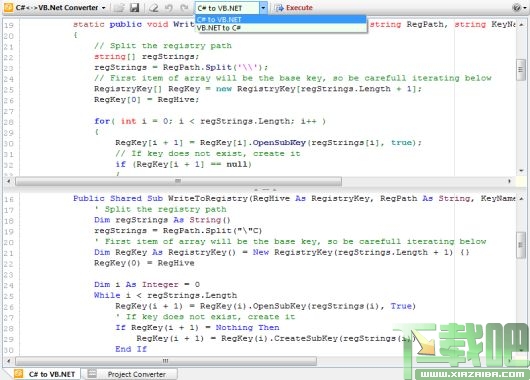The image size is (530, 380).
Task: Click the C#<->VB.Net Converter app icon
Action: (x=8, y=7)
